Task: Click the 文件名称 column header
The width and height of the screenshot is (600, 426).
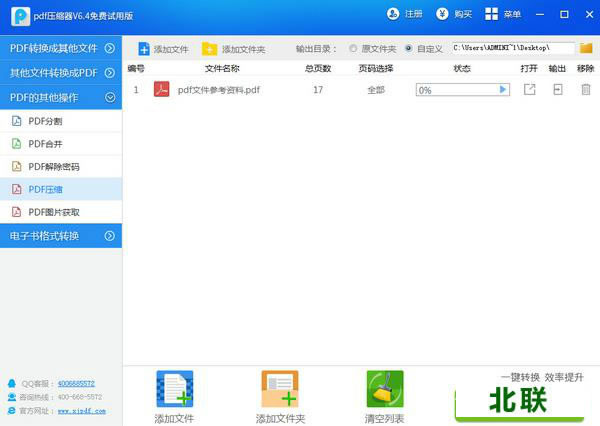Action: [x=222, y=69]
